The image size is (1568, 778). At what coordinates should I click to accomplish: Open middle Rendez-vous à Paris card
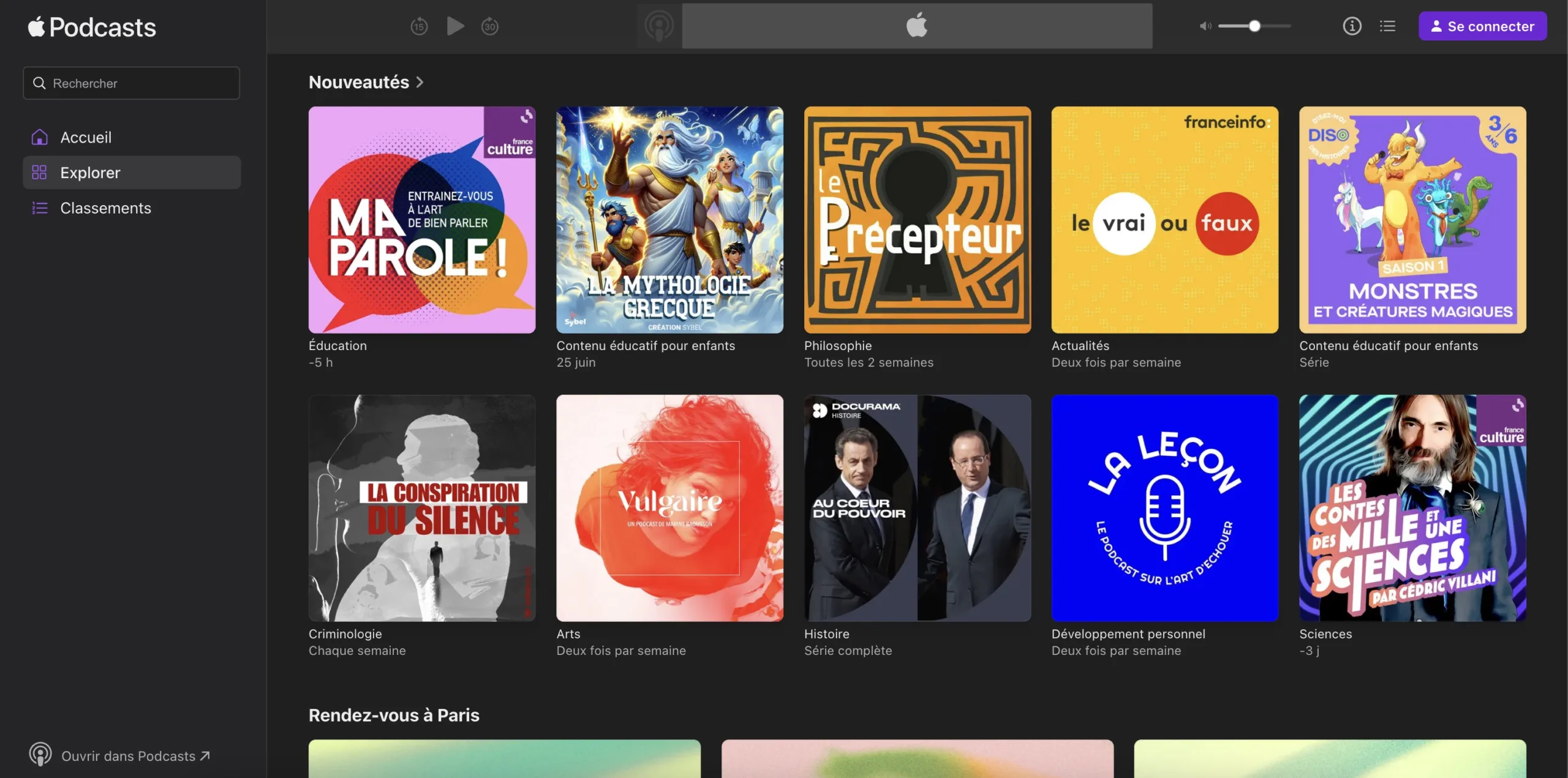[x=918, y=759]
